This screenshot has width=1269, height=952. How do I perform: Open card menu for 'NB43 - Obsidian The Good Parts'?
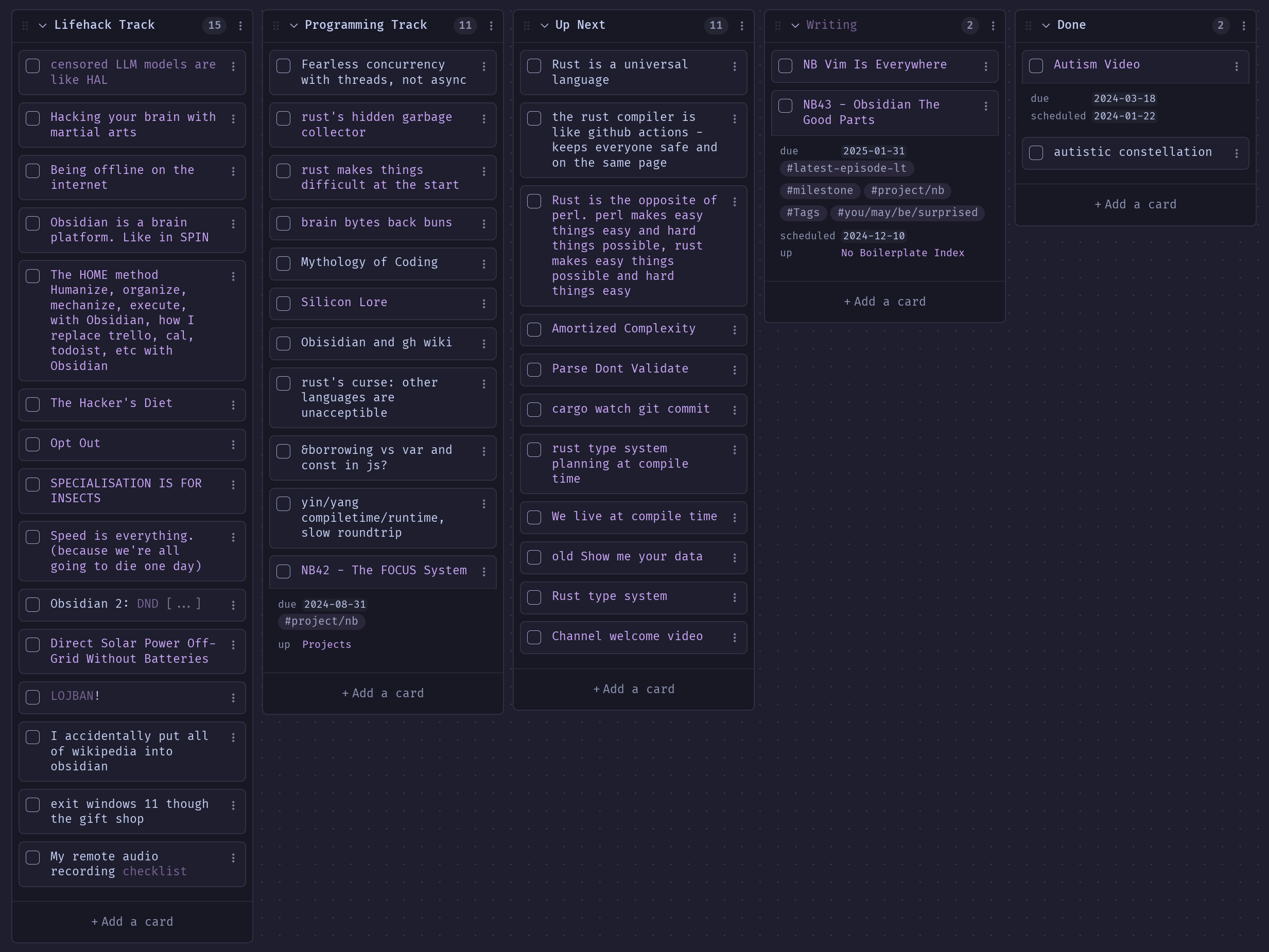coord(986,107)
